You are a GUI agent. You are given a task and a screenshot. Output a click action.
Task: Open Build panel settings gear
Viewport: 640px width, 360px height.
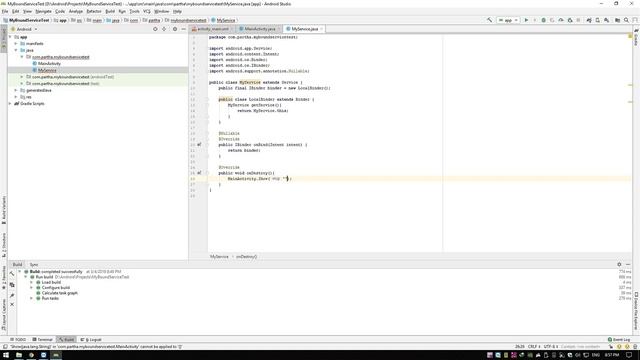click(x=619, y=264)
